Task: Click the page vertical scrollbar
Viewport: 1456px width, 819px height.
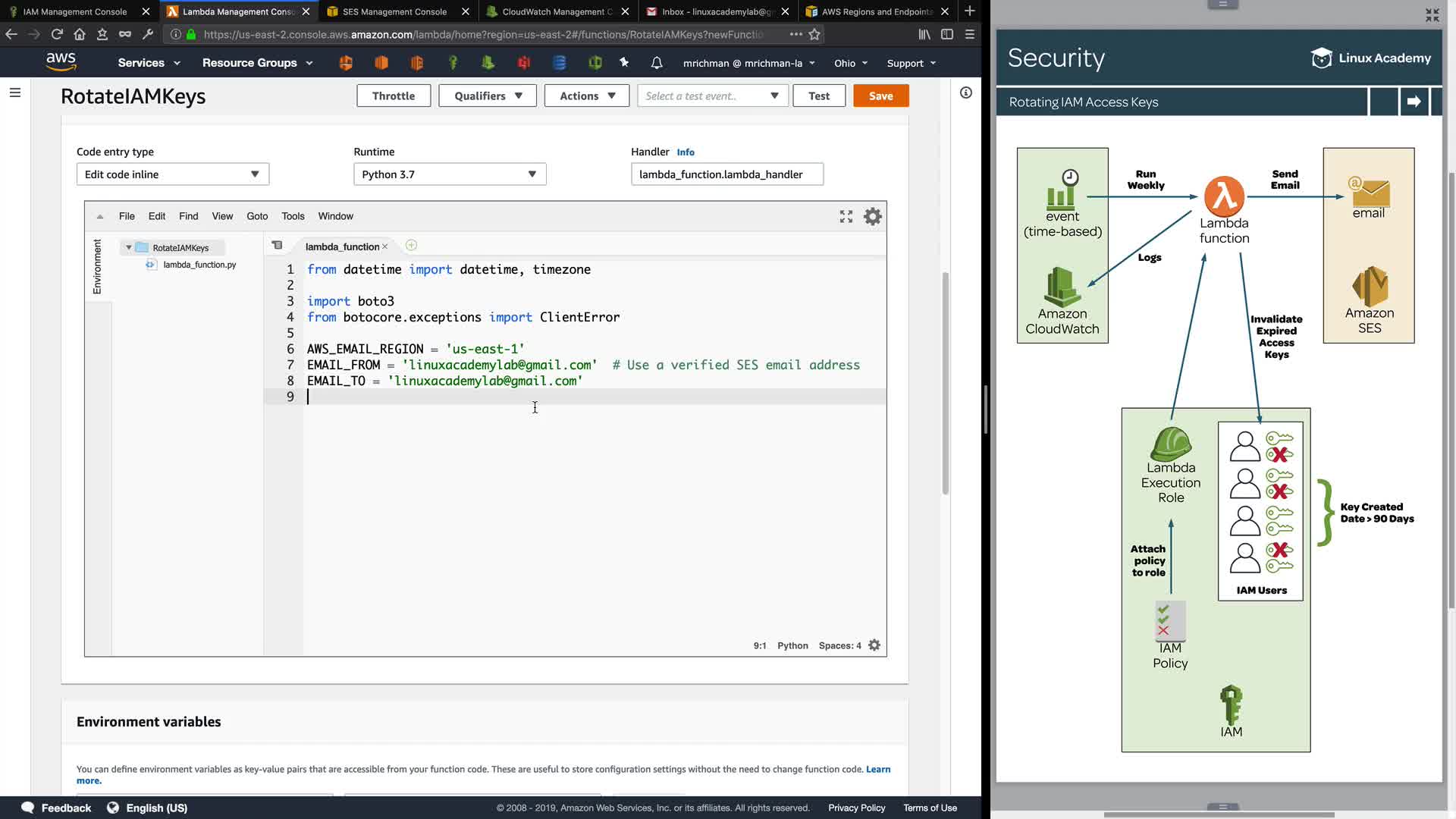Action: [945, 383]
